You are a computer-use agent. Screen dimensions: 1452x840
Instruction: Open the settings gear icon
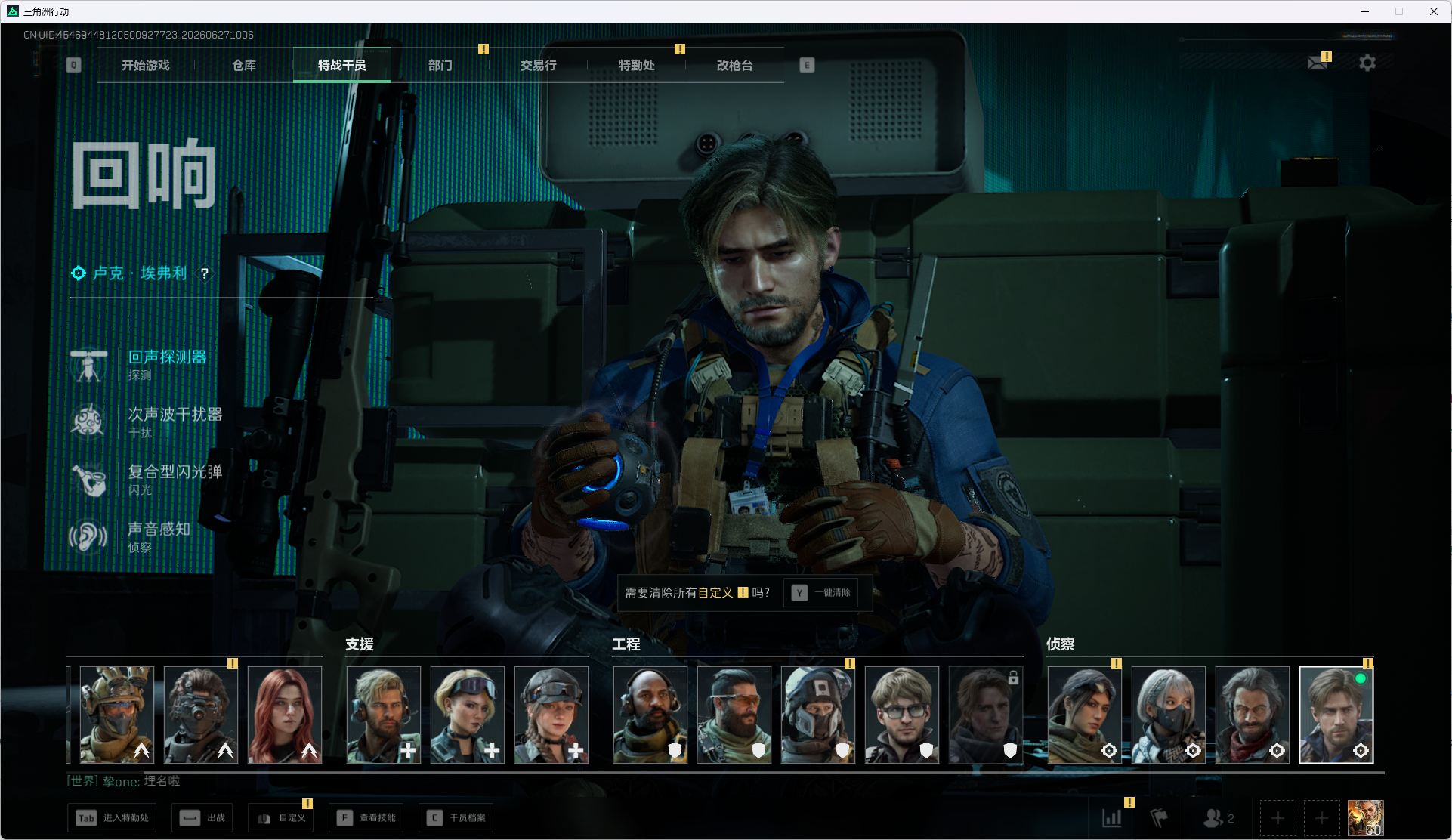[1367, 63]
